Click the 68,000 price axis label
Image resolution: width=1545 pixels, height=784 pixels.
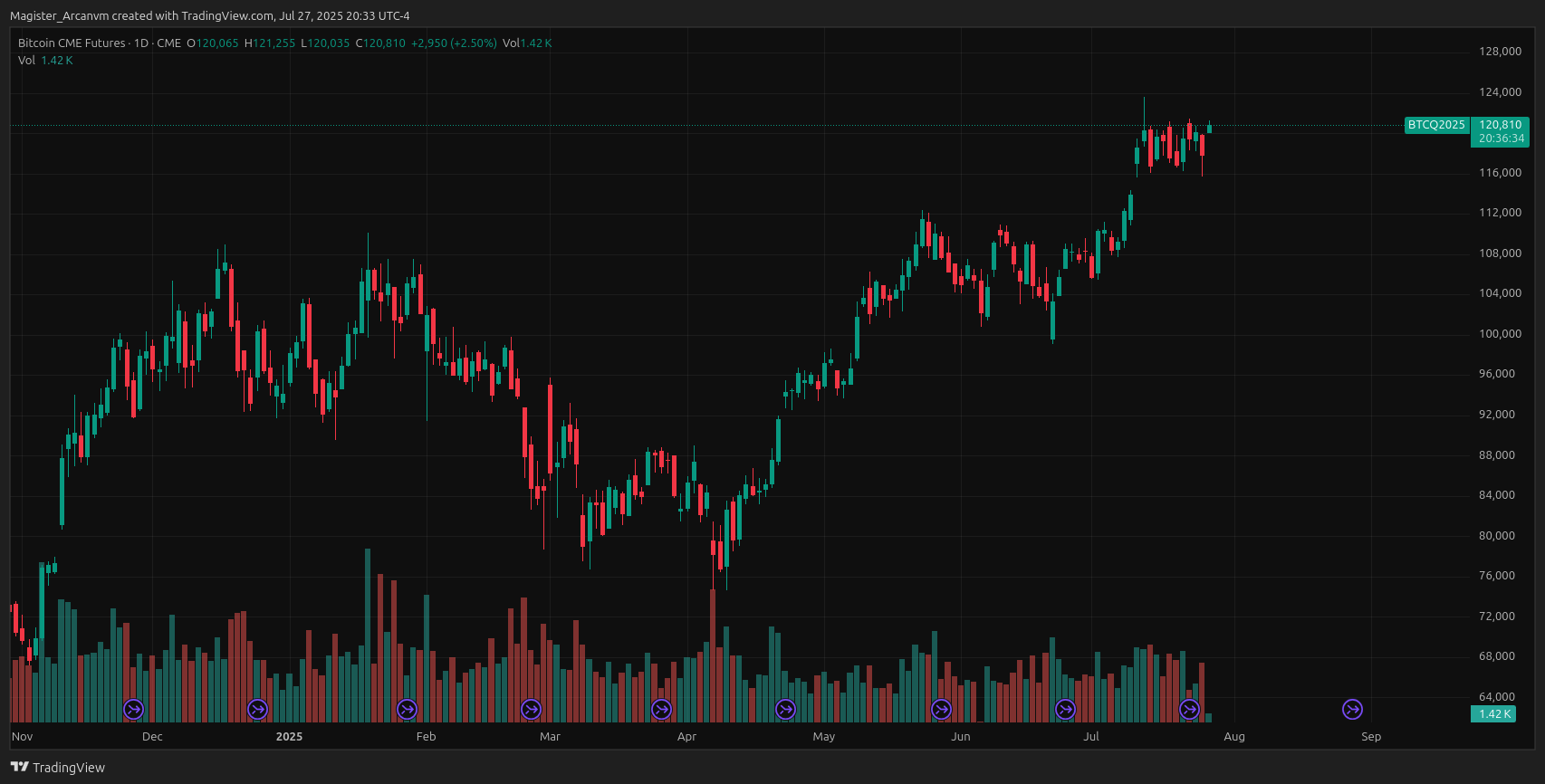tap(1497, 656)
